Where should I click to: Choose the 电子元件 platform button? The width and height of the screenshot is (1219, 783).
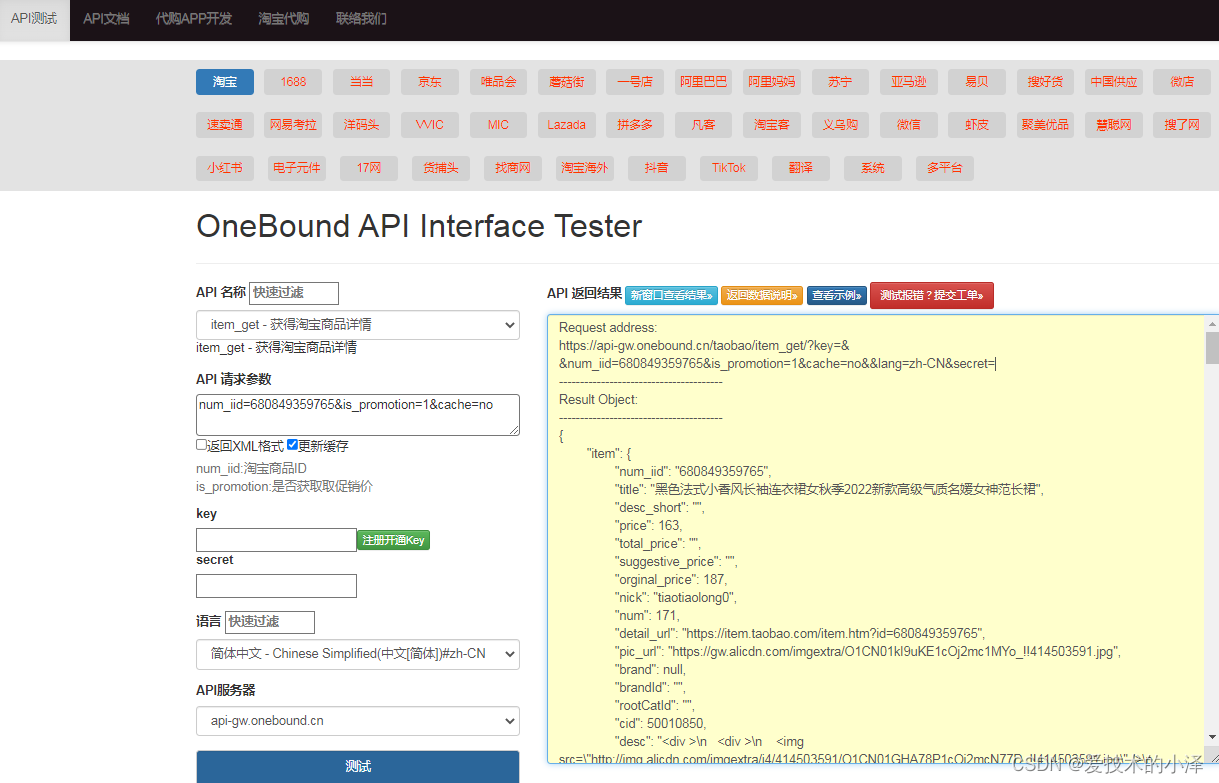[x=297, y=168]
